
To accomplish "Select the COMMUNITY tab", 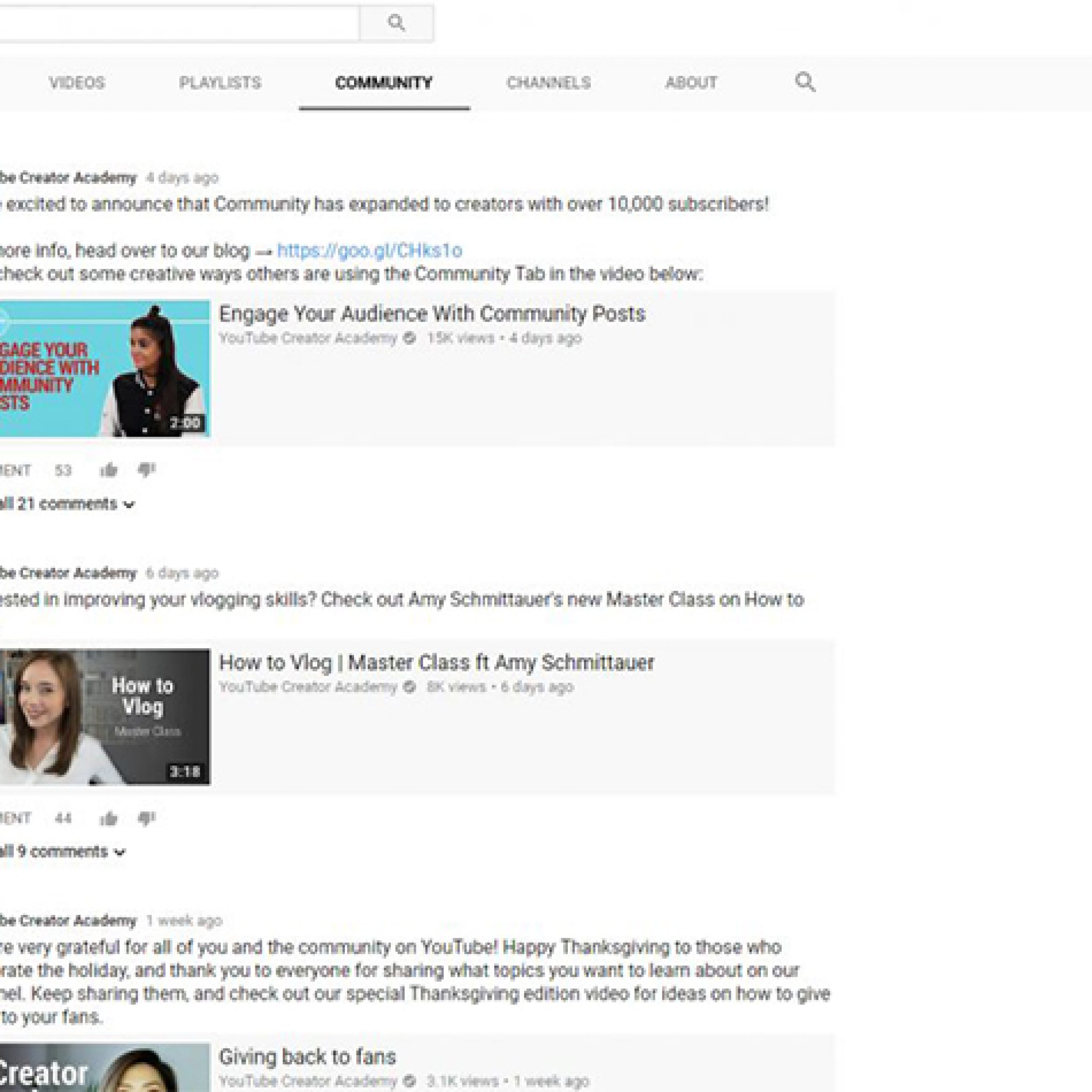I will click(x=384, y=83).
